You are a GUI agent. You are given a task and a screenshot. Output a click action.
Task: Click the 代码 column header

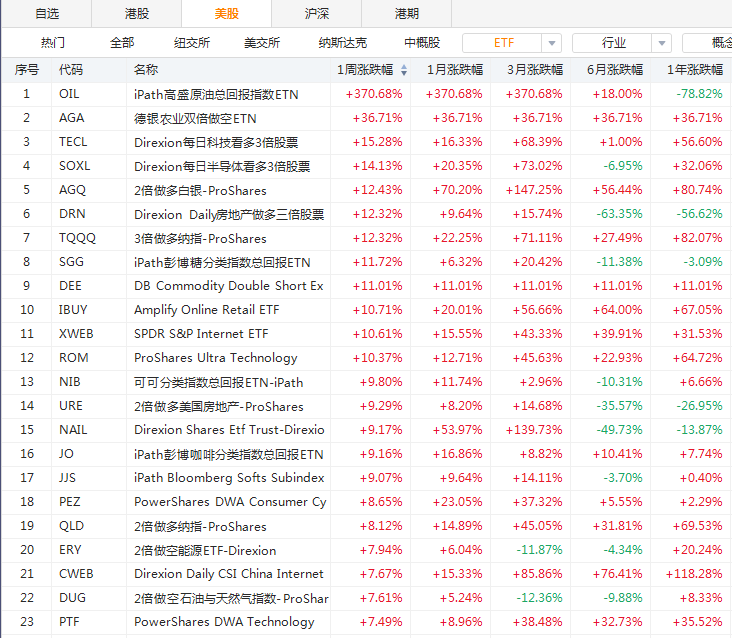point(71,70)
